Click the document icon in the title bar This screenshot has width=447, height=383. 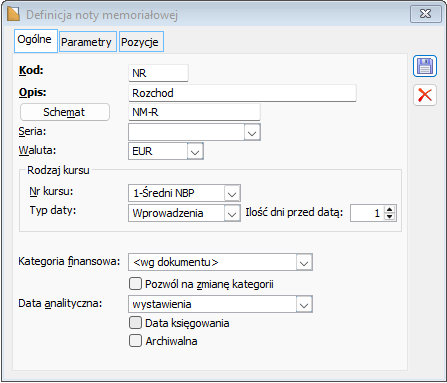13,14
